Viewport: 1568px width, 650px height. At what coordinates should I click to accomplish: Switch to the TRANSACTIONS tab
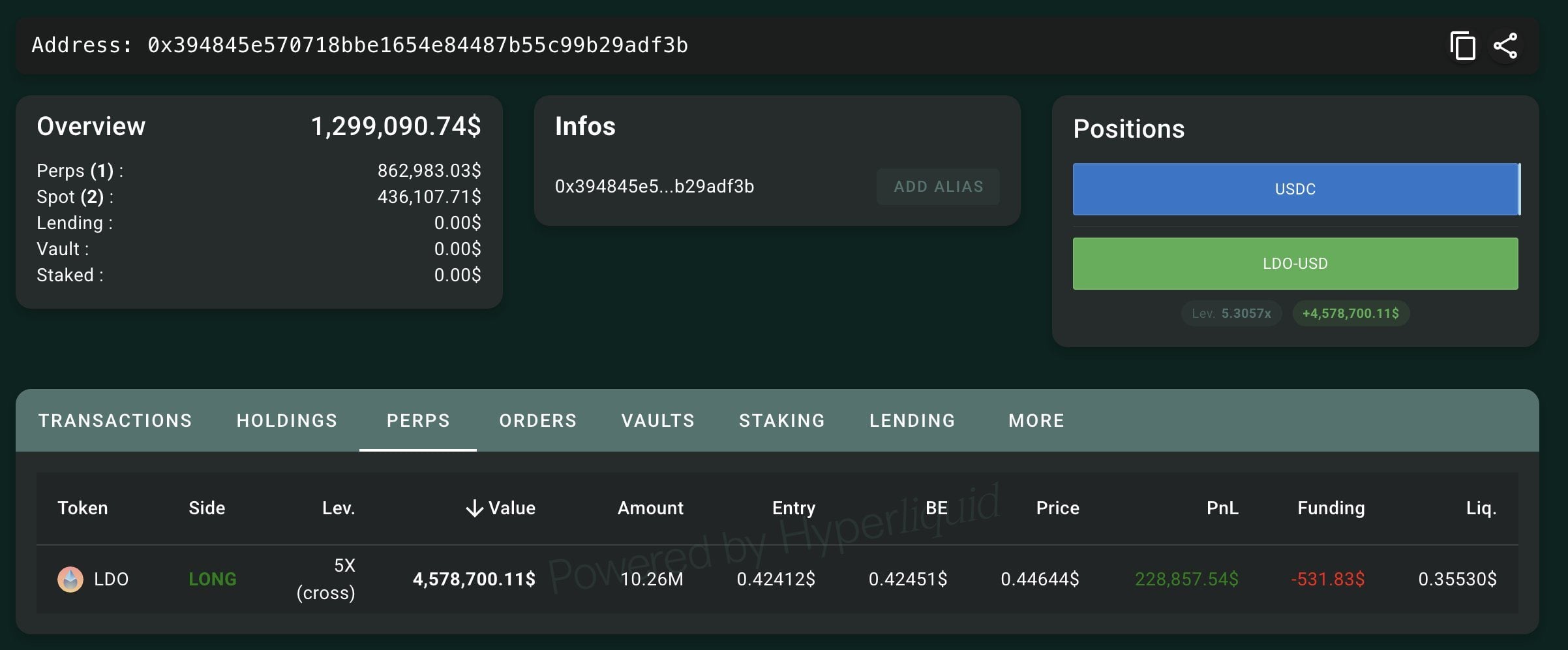point(115,420)
